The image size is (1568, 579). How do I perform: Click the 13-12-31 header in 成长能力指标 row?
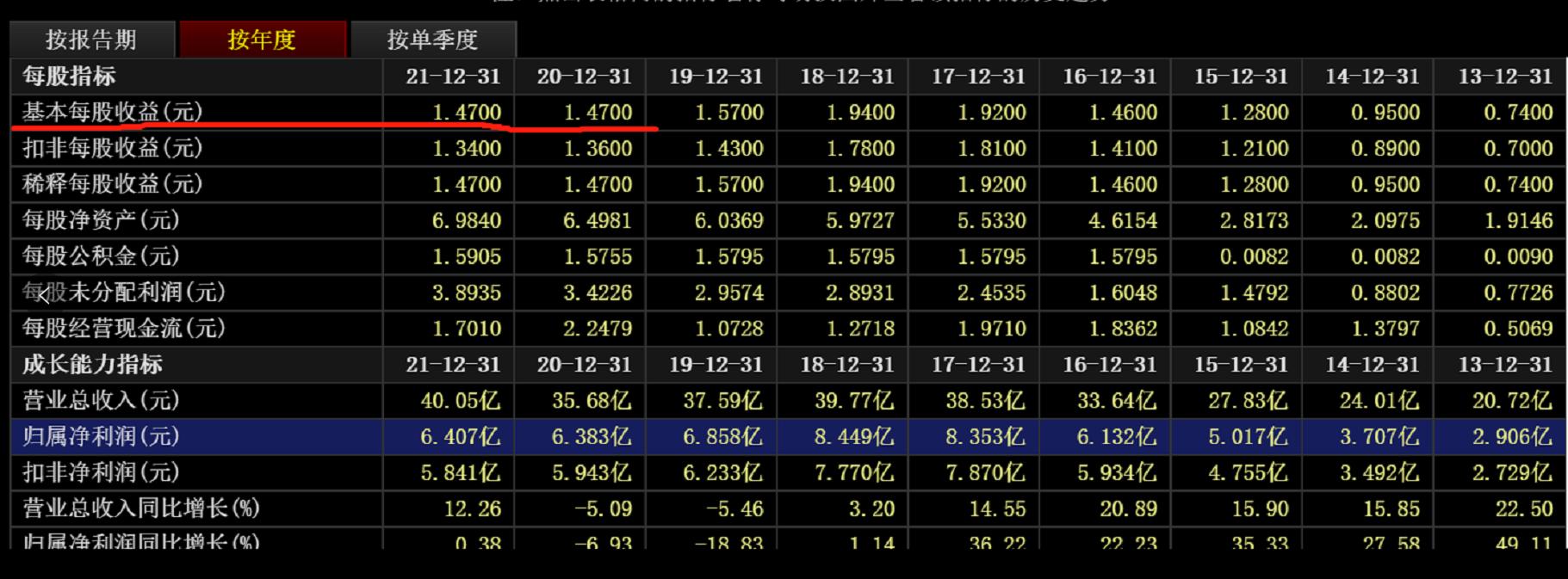coord(1505,365)
